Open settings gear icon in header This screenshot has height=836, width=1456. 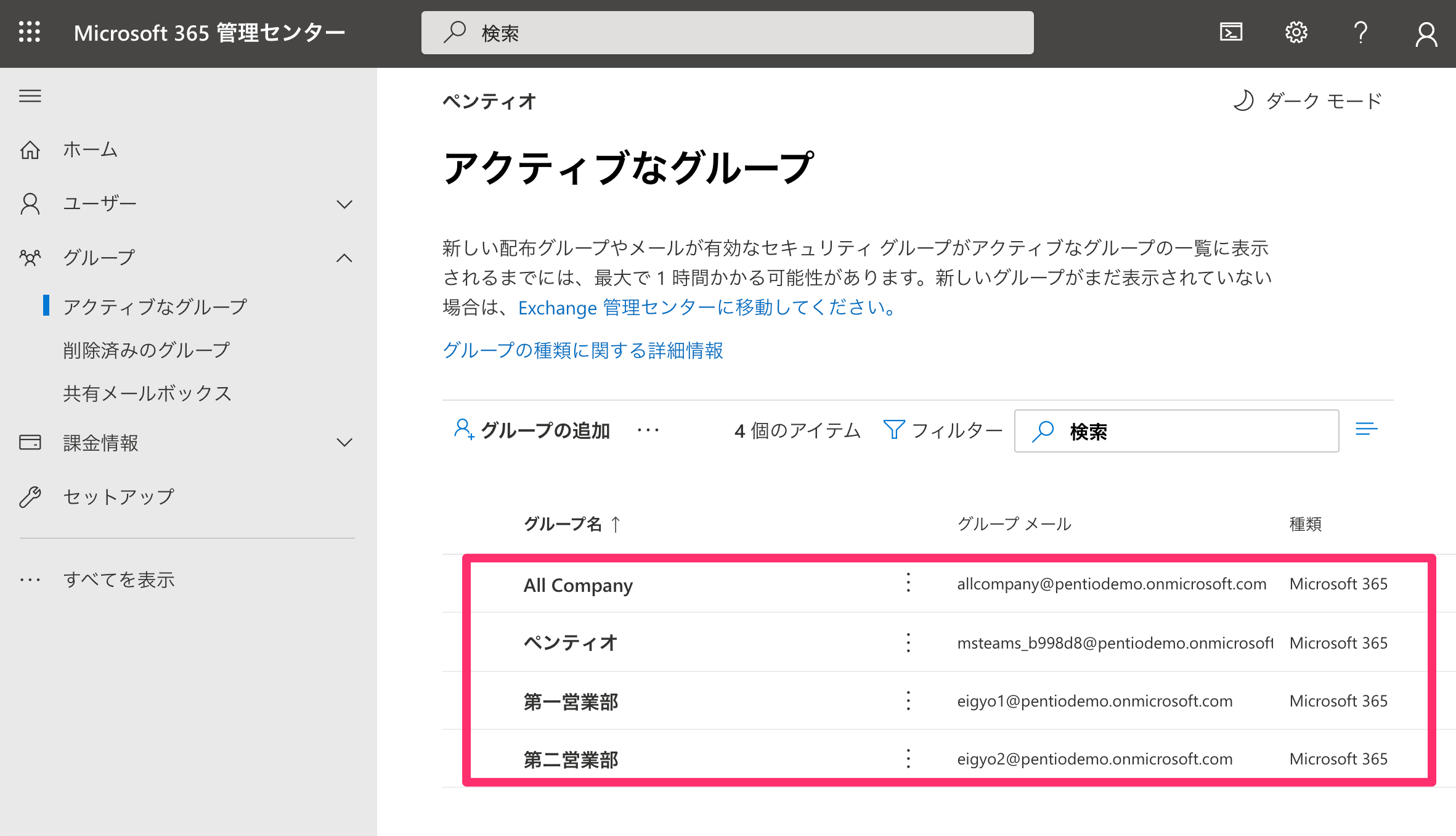click(1296, 32)
